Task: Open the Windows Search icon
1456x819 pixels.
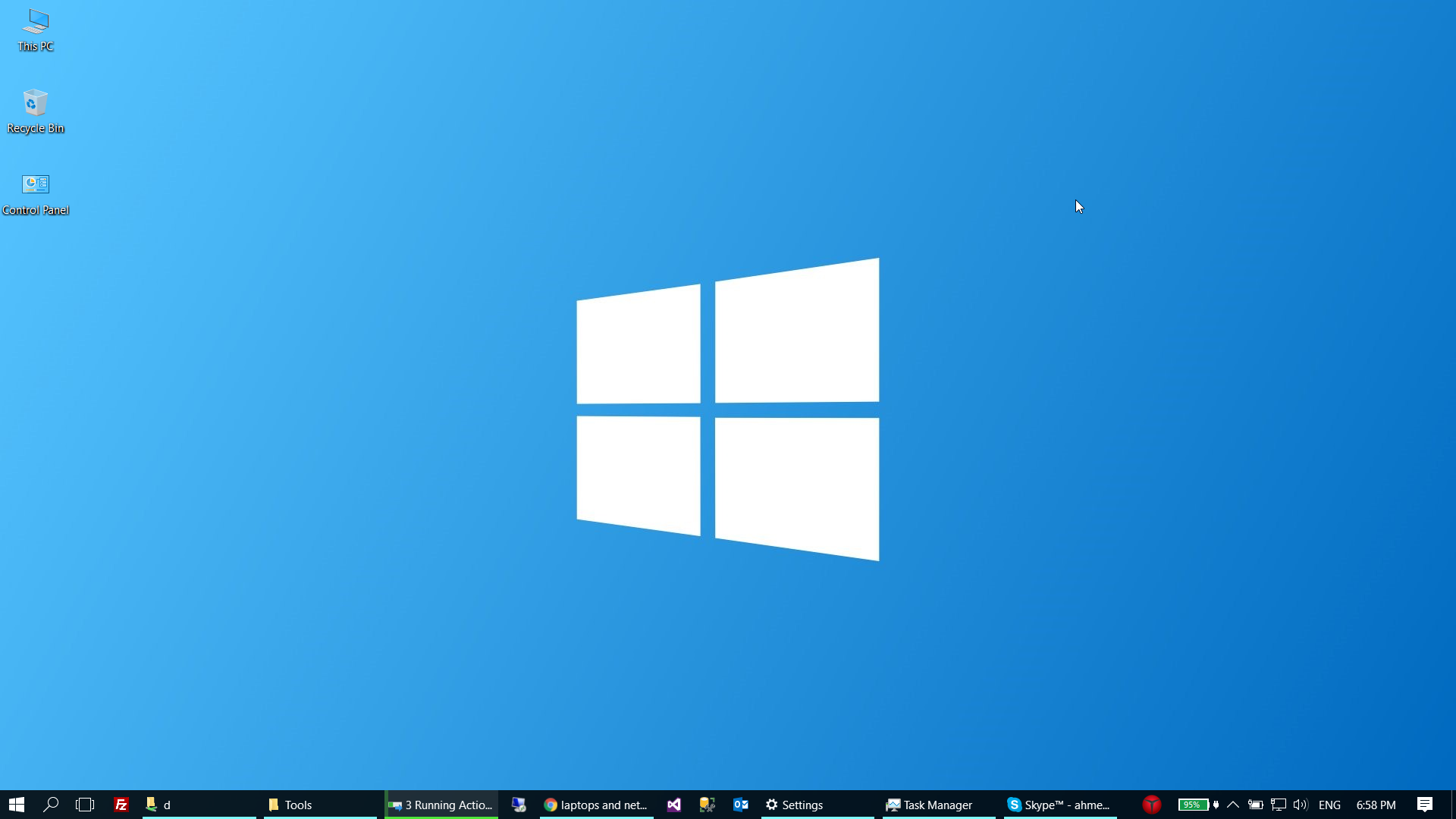Action: (x=50, y=805)
